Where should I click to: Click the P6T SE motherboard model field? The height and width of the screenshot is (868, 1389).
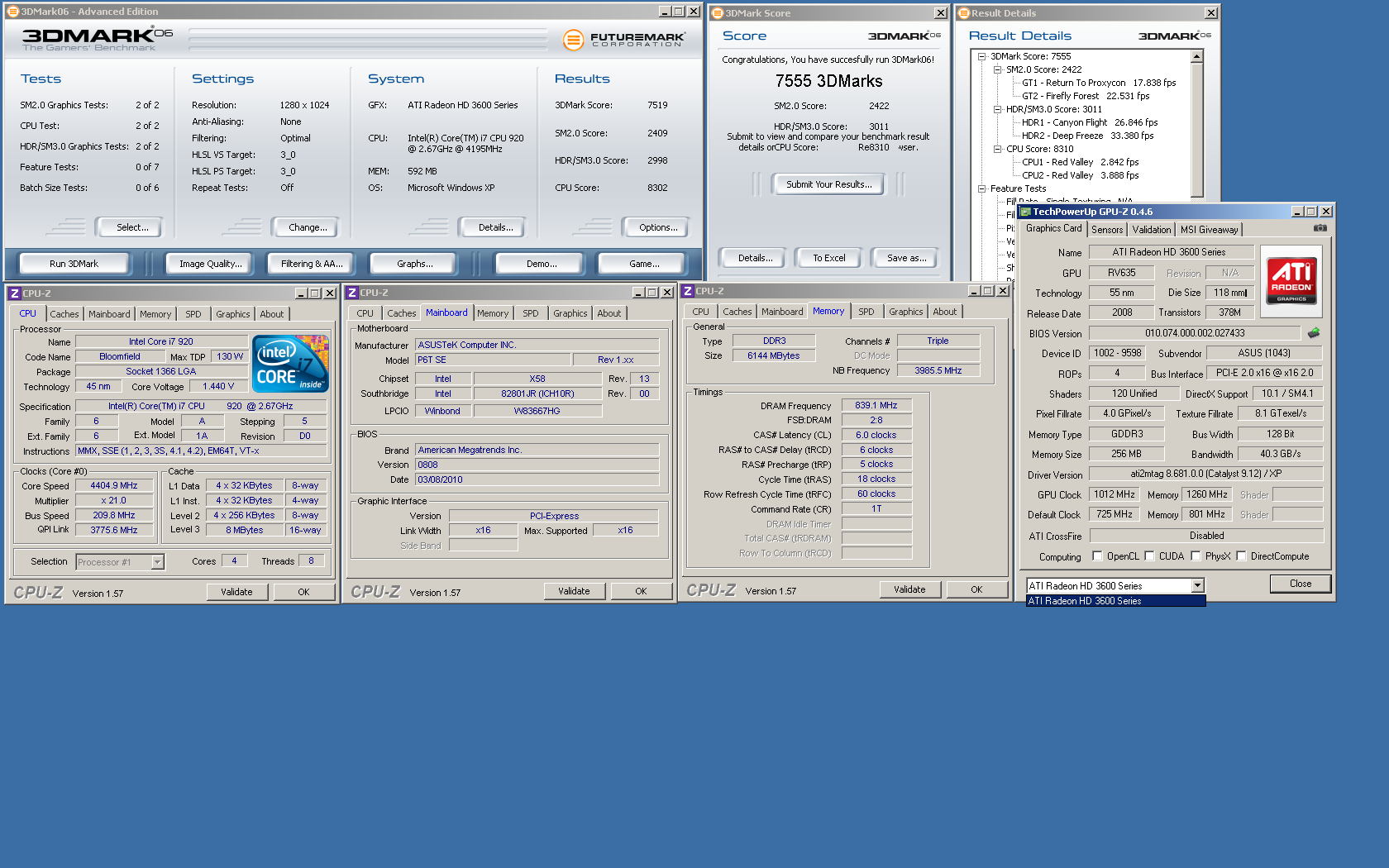click(493, 360)
